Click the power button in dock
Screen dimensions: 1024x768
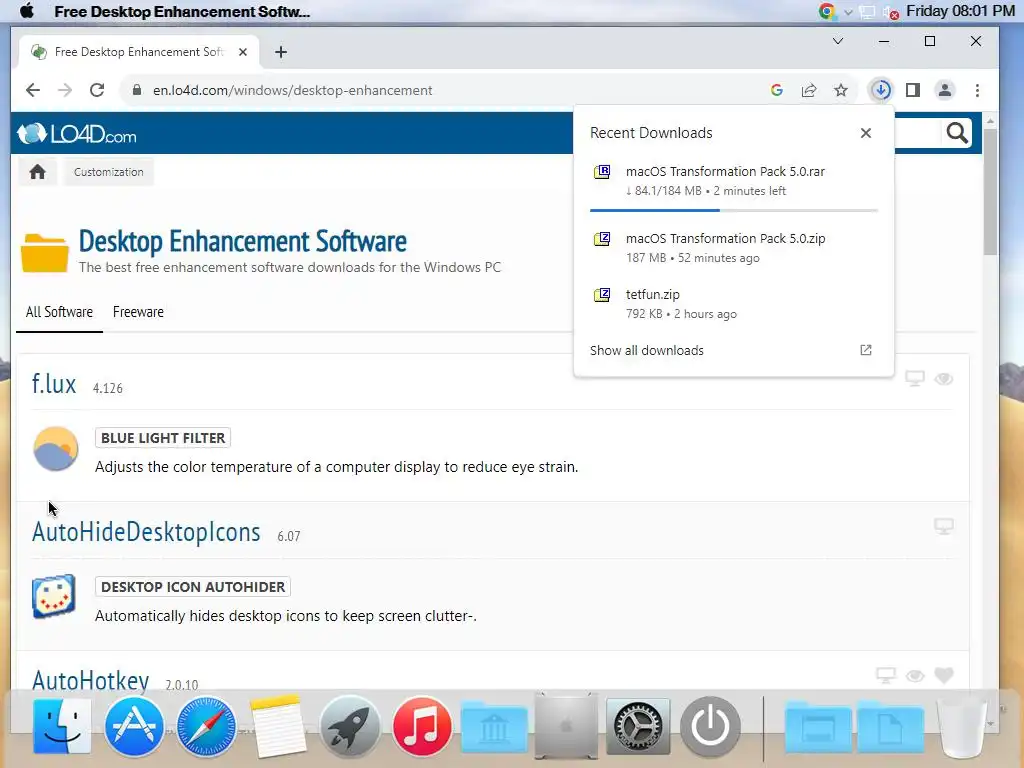[x=710, y=726]
